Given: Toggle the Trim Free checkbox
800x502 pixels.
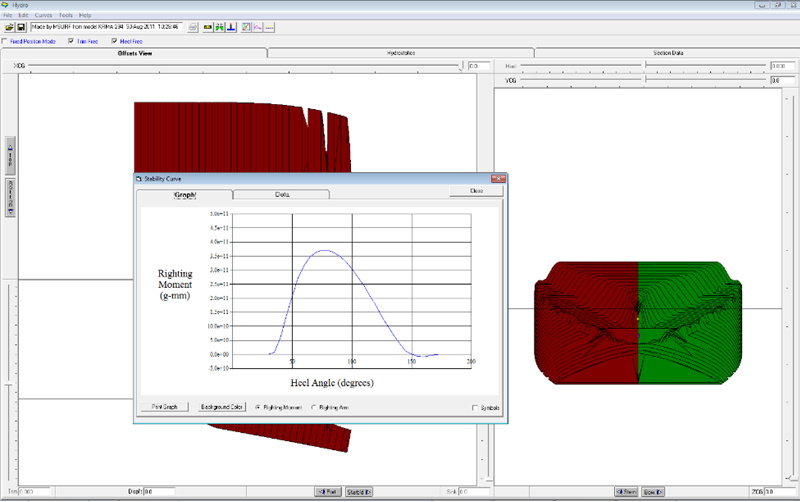Looking at the screenshot, I should (70, 41).
